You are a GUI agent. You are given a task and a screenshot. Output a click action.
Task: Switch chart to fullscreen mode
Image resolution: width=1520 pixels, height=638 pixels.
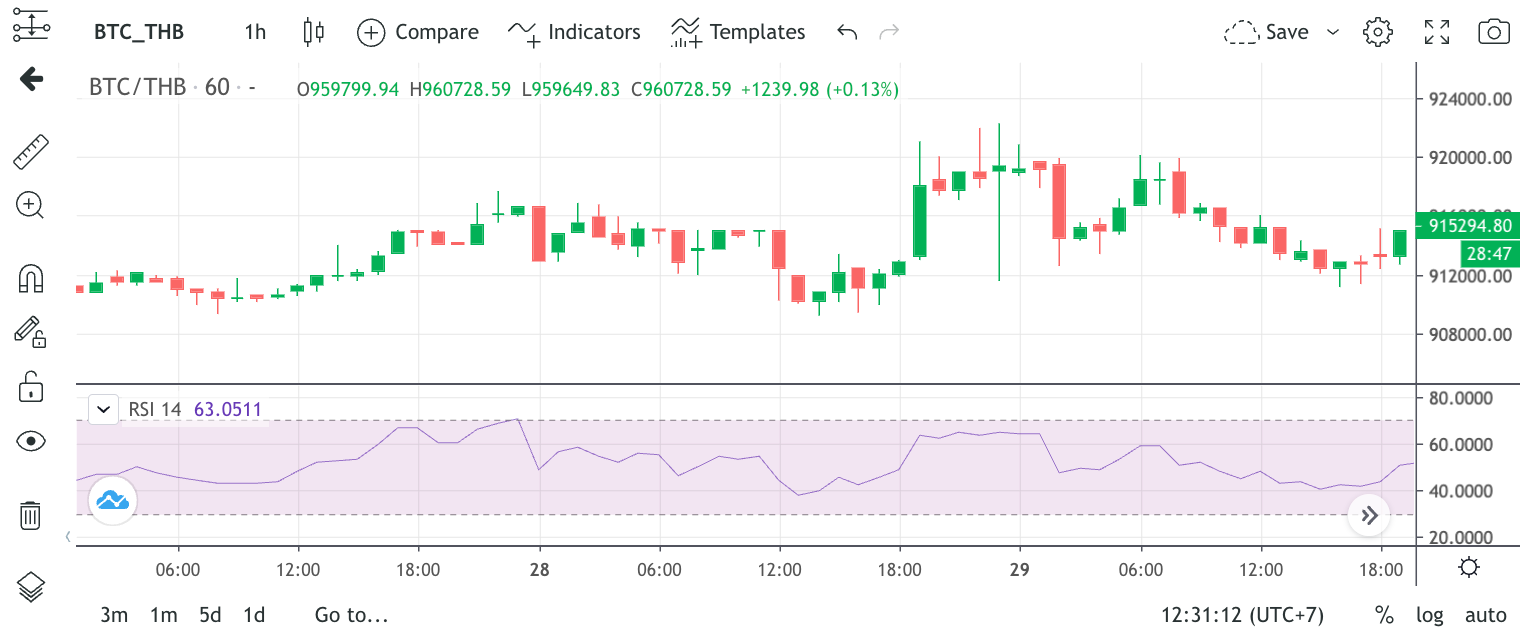coord(1437,32)
